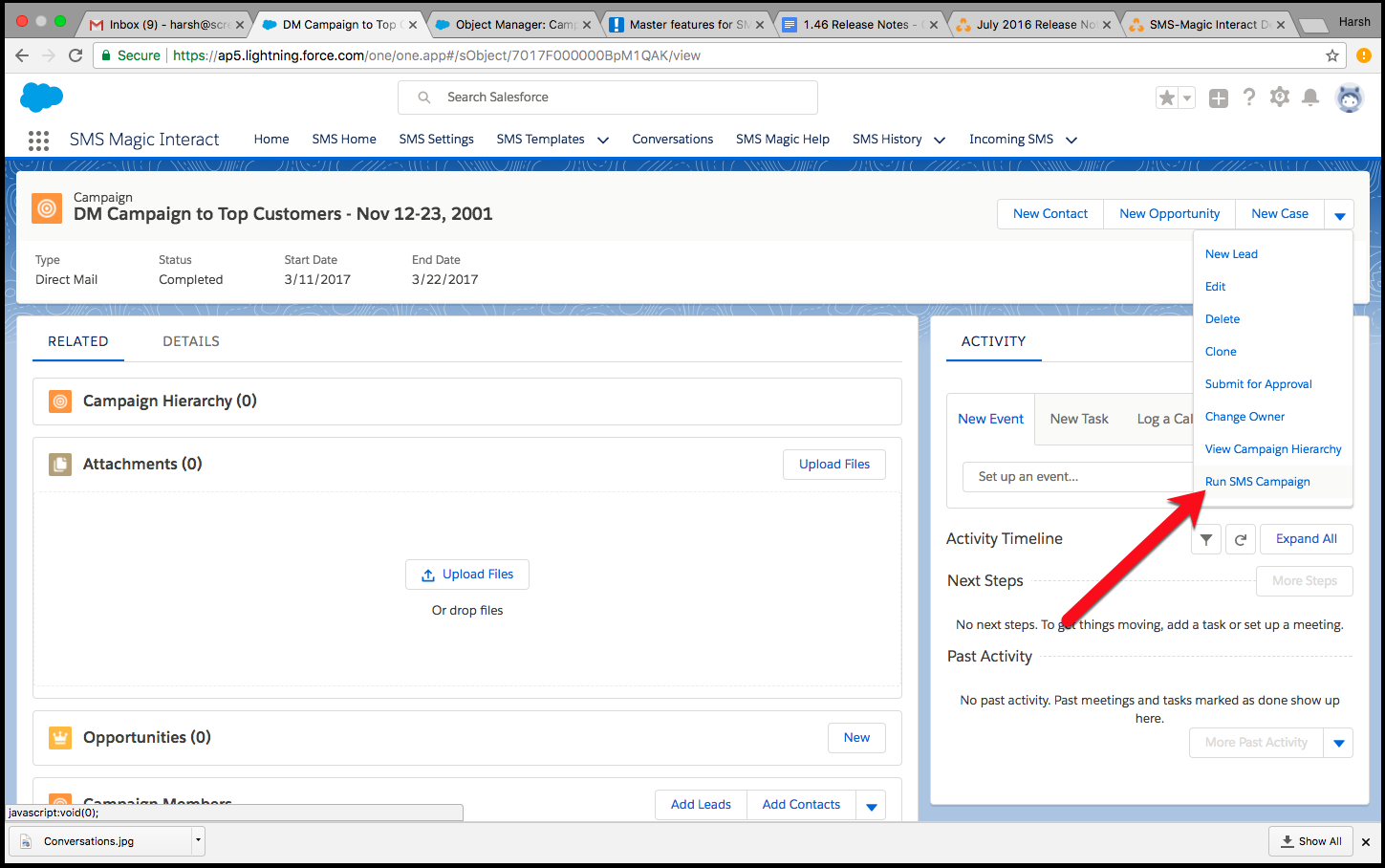Bookmark this page with star icon
Viewport: 1385px width, 868px height.
pyautogui.click(x=1332, y=55)
